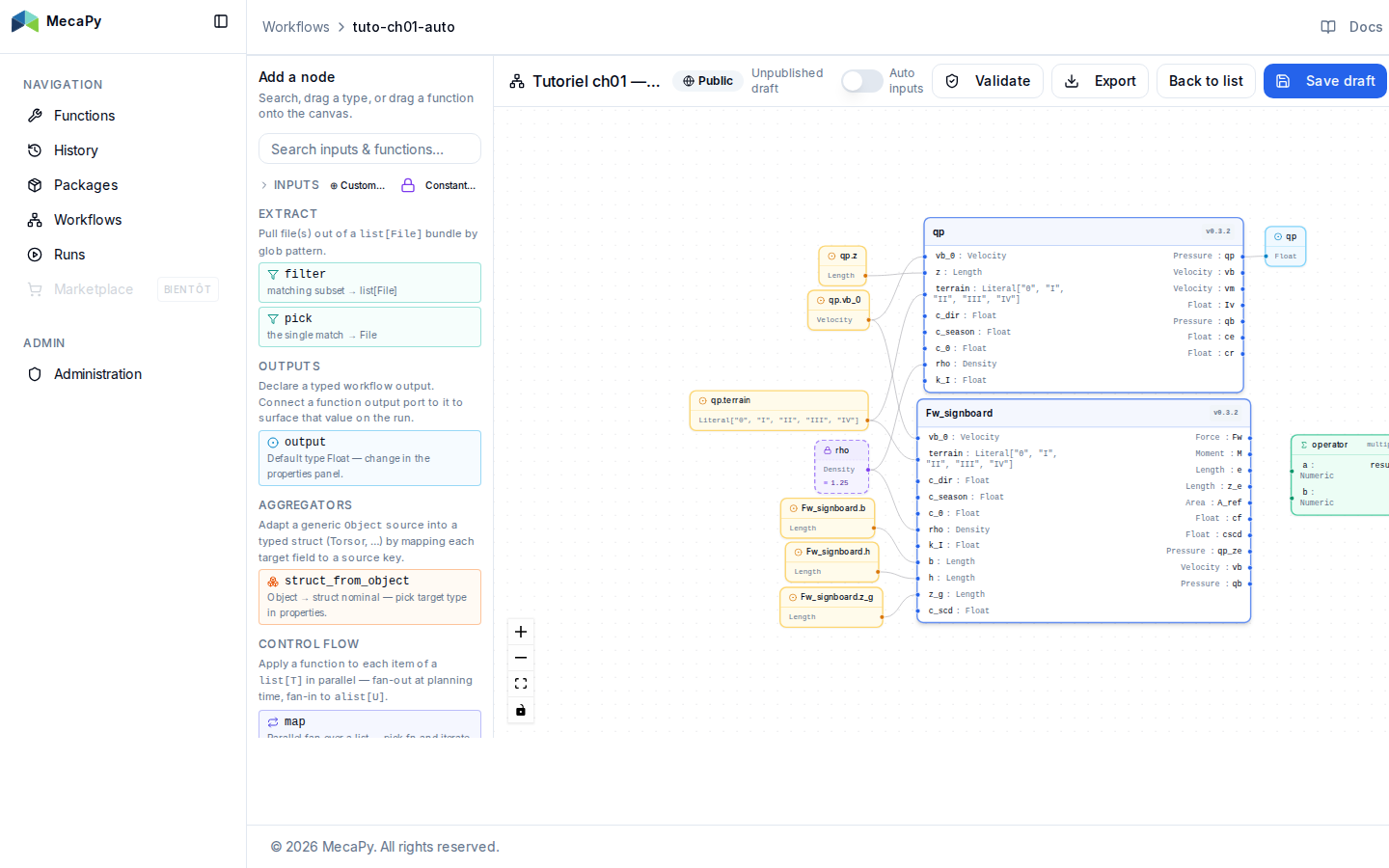Click the Save draft button
This screenshot has width=1389, height=868.
click(x=1326, y=81)
